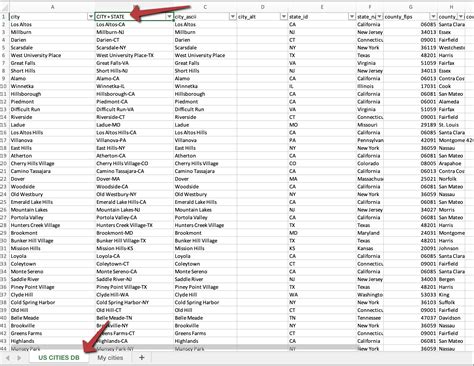Image resolution: width=474 pixels, height=366 pixels.
Task: Click the WA state_id cell in the Clyde Hill row
Action: coord(322,295)
